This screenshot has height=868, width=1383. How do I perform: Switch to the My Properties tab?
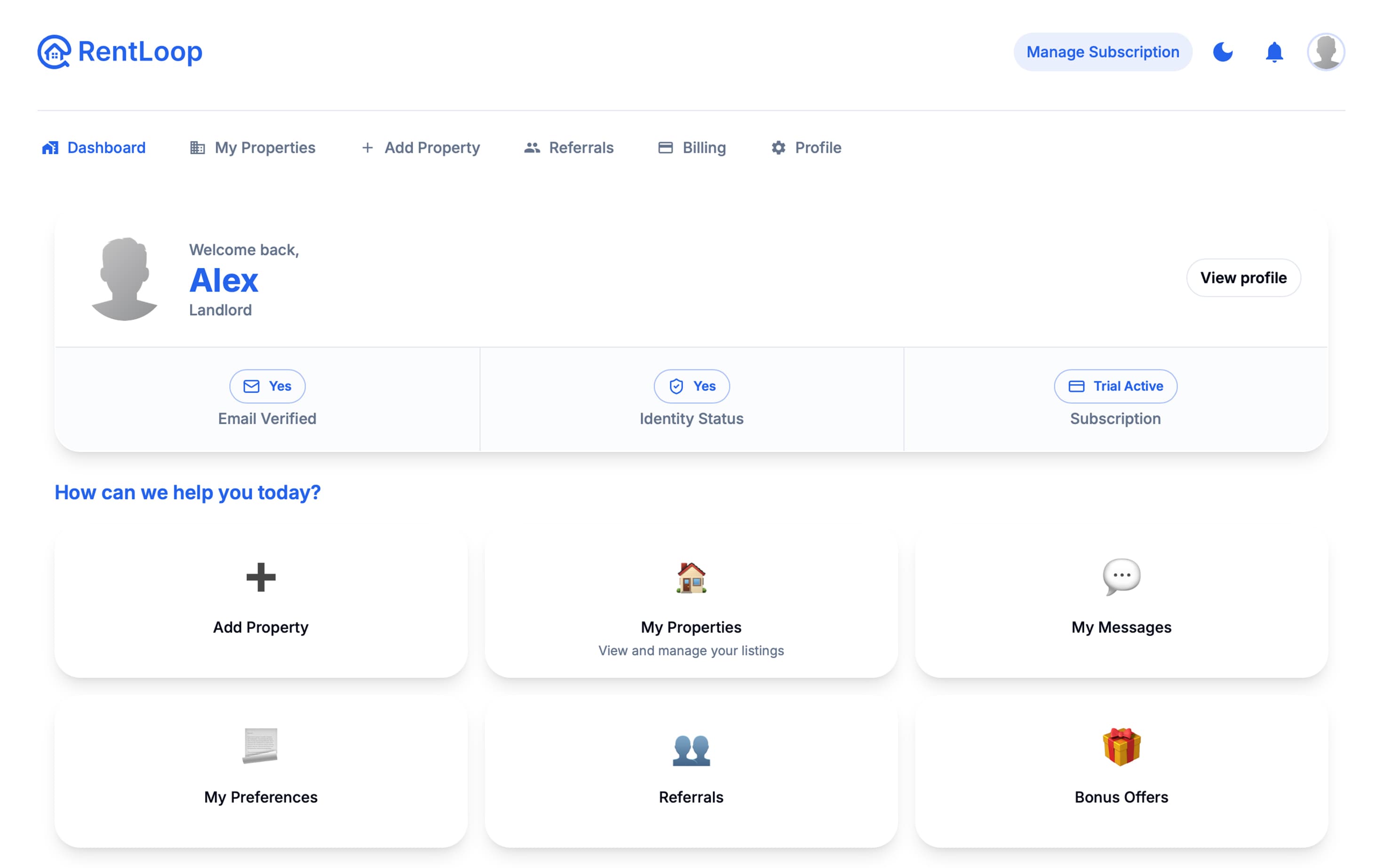pos(253,148)
